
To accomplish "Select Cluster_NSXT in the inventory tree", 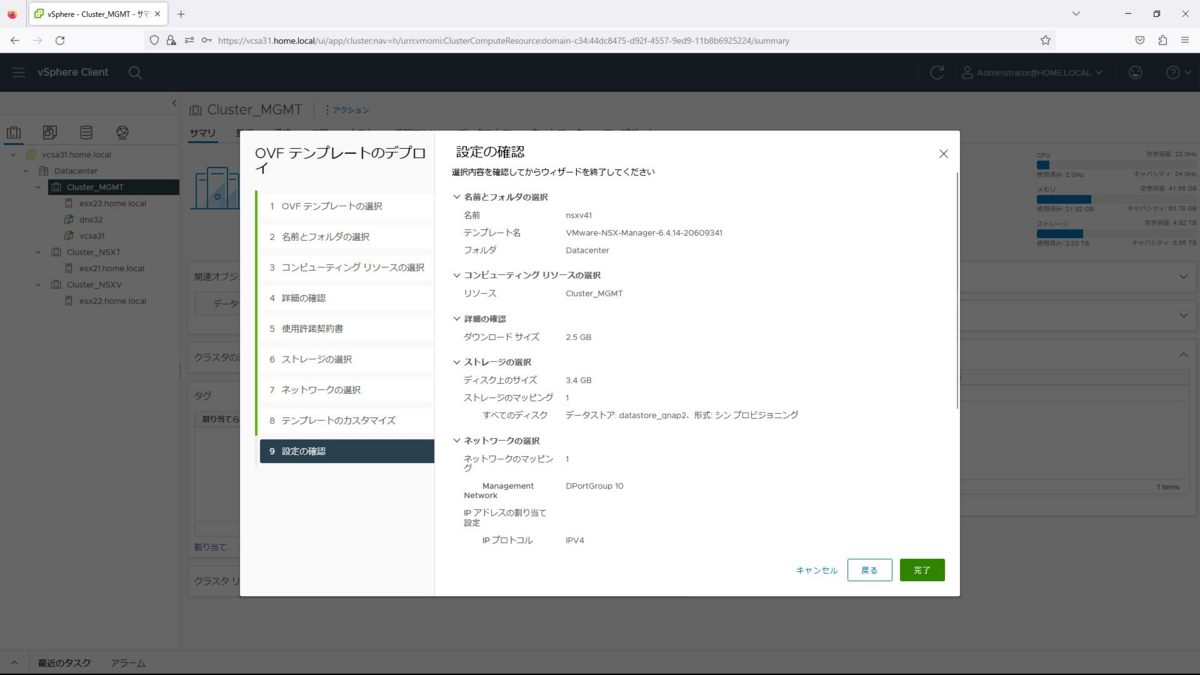I will (x=93, y=252).
